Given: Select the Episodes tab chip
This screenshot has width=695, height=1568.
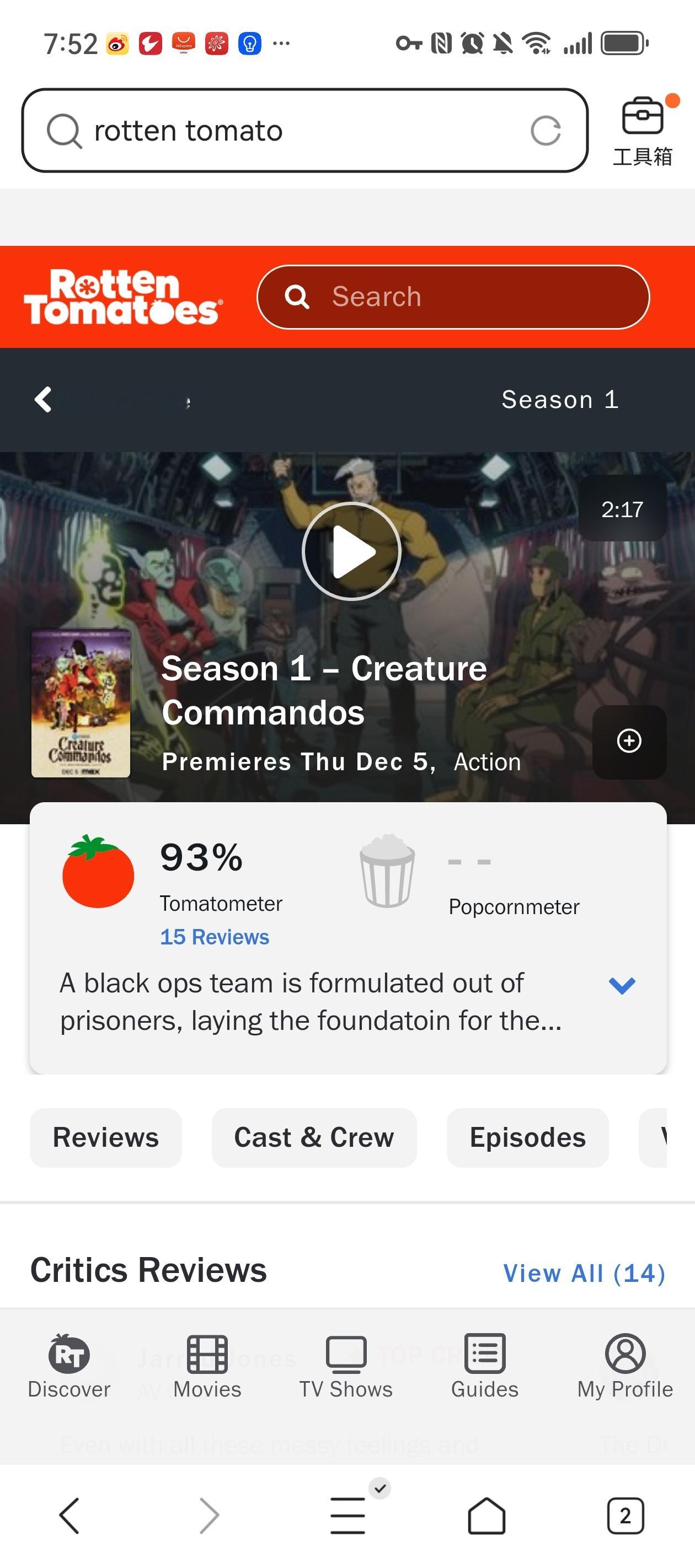Looking at the screenshot, I should 527,1137.
